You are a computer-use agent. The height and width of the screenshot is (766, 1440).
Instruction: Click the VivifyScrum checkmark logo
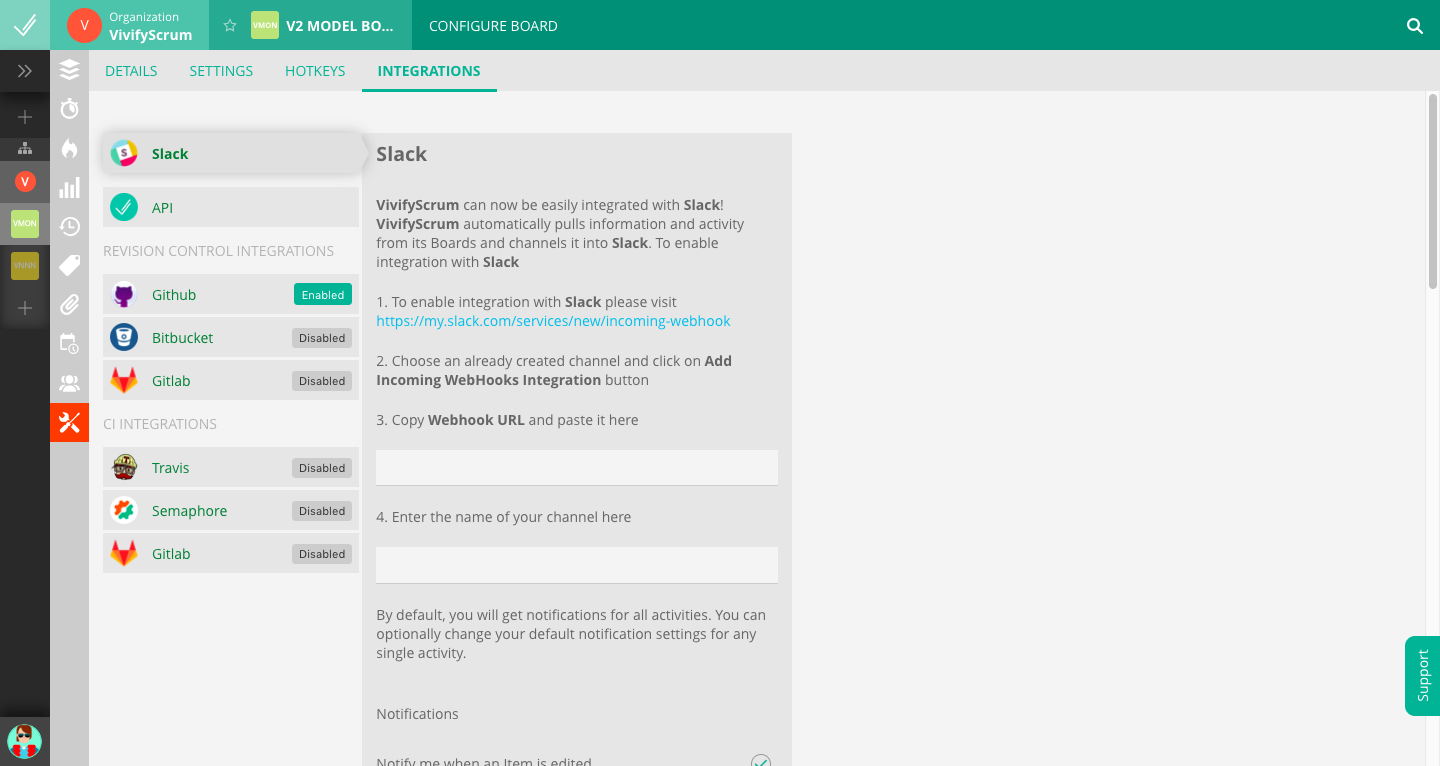click(x=25, y=25)
